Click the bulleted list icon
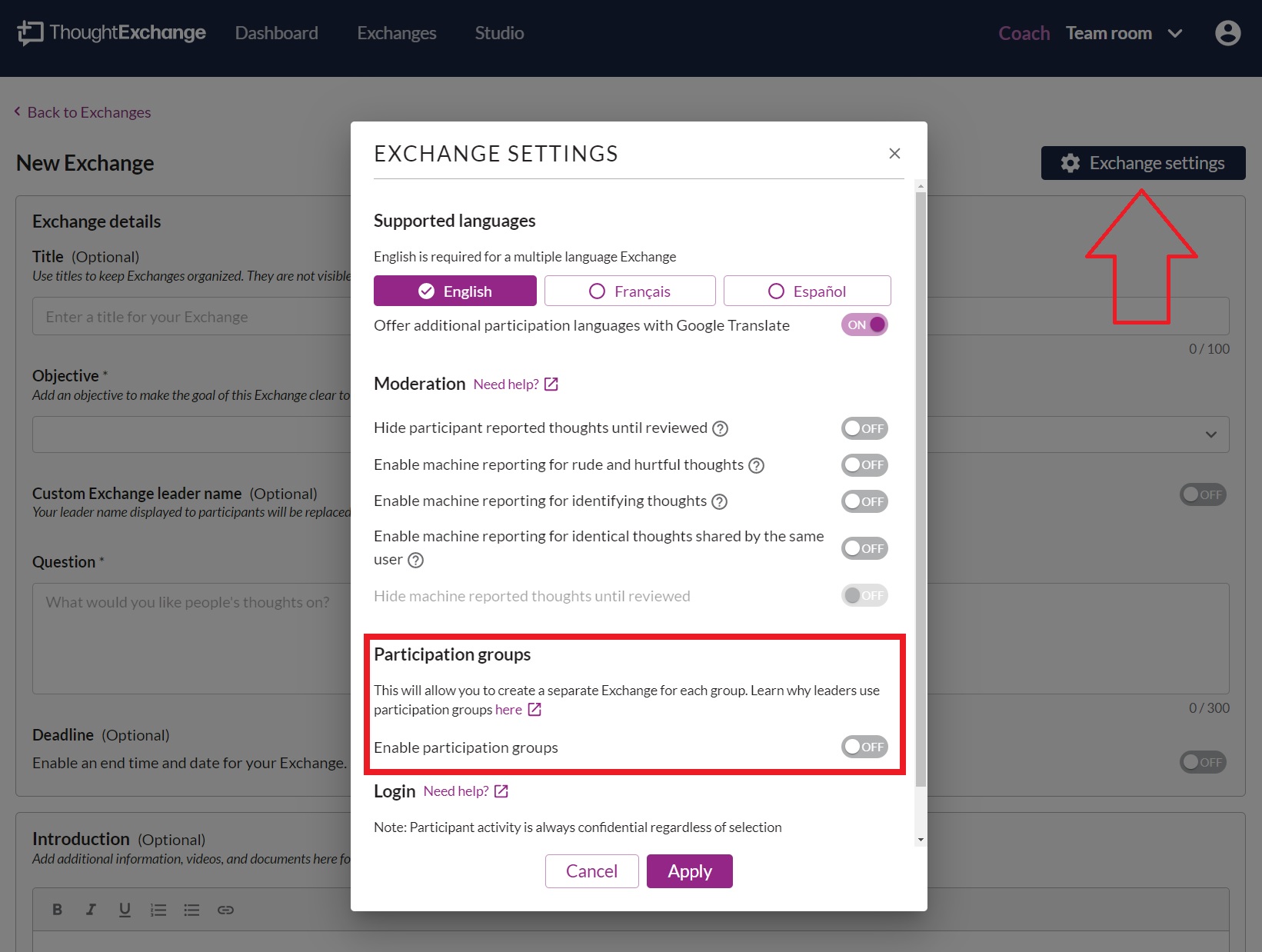 [x=191, y=910]
